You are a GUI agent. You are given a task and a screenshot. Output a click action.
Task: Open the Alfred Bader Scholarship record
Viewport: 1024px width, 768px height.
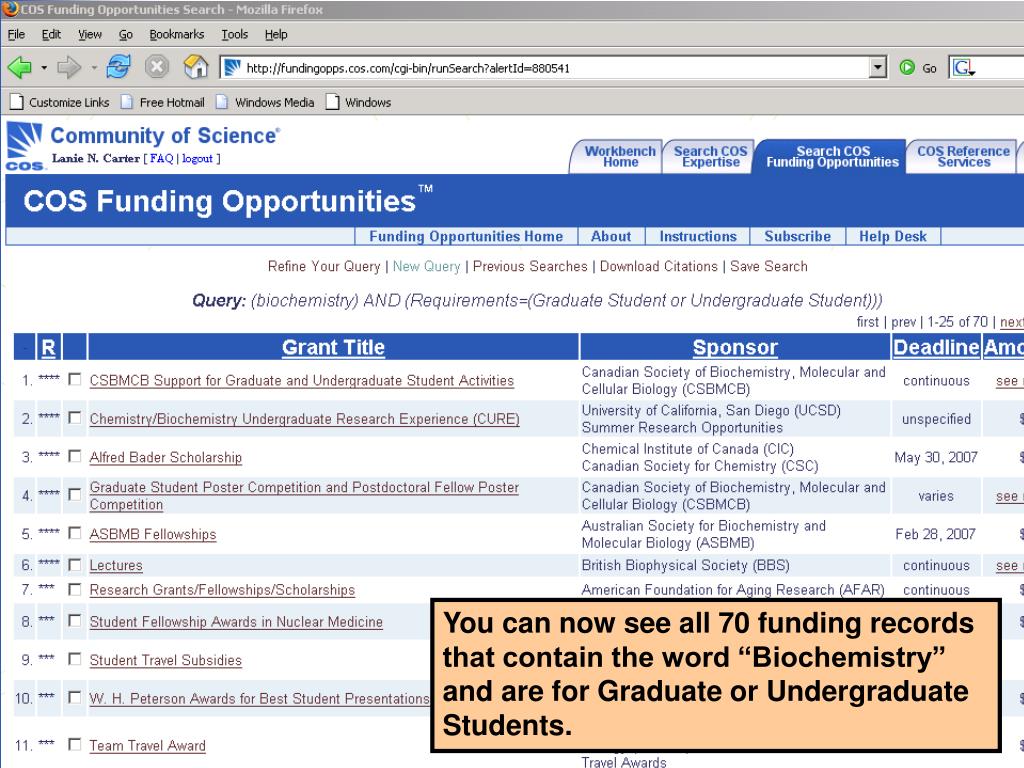[165, 458]
